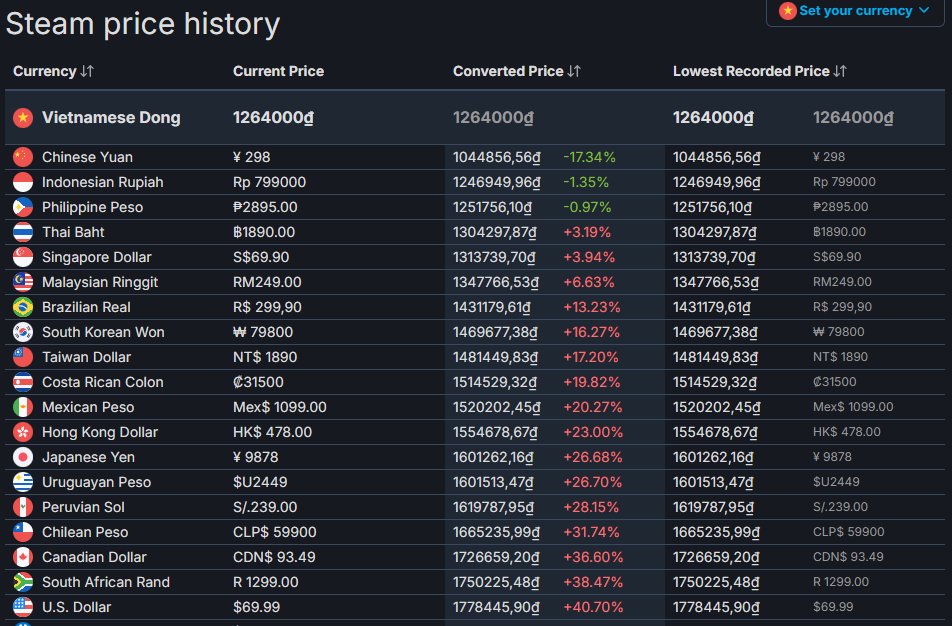
Task: Select the Indonesian Rupiah currency name
Action: point(103,182)
